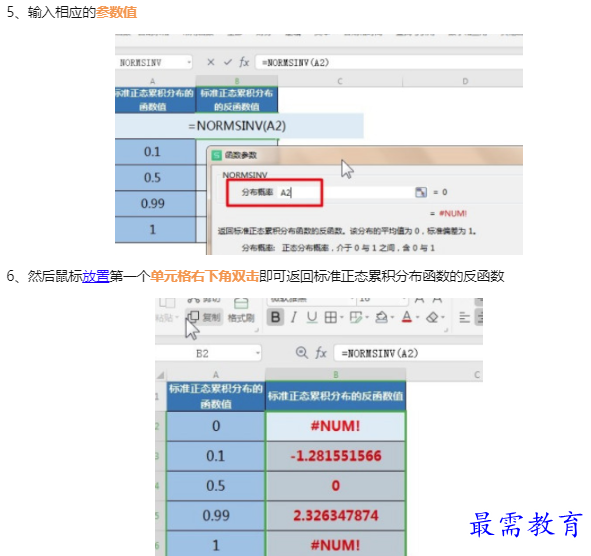Click the #NUM! cell in row 6
The width and height of the screenshot is (591, 556).
[335, 544]
